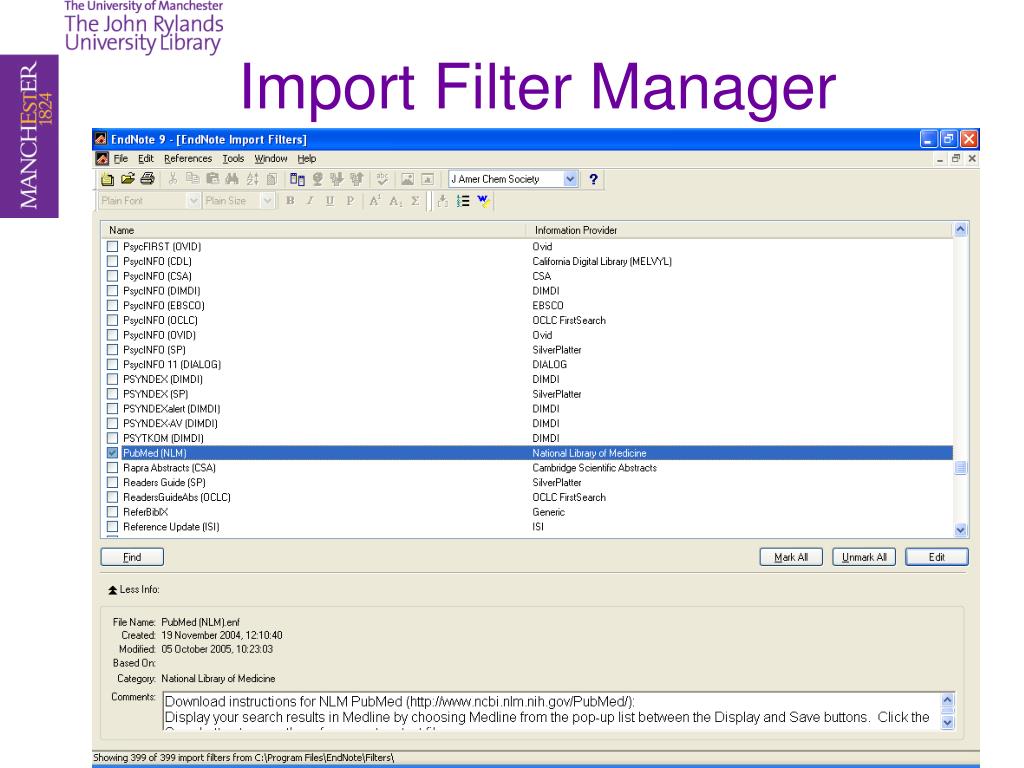Click the Edit button below the filter list
1024x768 pixels.
pyautogui.click(x=936, y=557)
